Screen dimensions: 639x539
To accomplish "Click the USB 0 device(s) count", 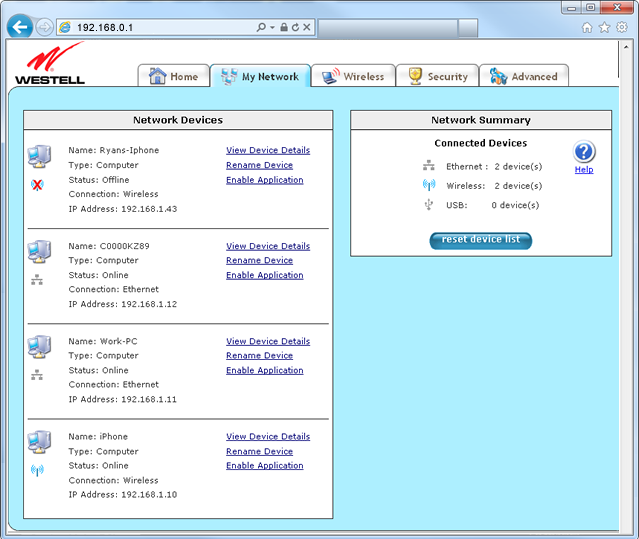I will pos(515,205).
